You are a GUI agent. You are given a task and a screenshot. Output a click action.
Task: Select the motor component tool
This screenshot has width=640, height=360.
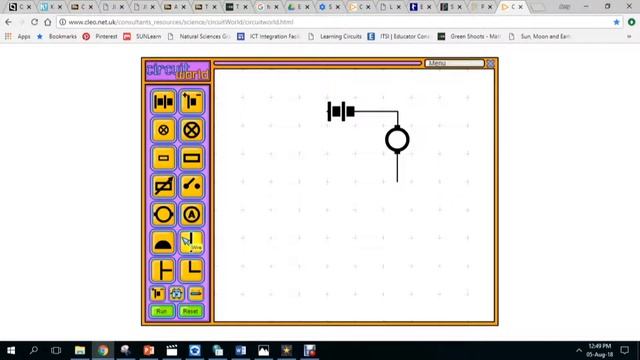click(163, 214)
